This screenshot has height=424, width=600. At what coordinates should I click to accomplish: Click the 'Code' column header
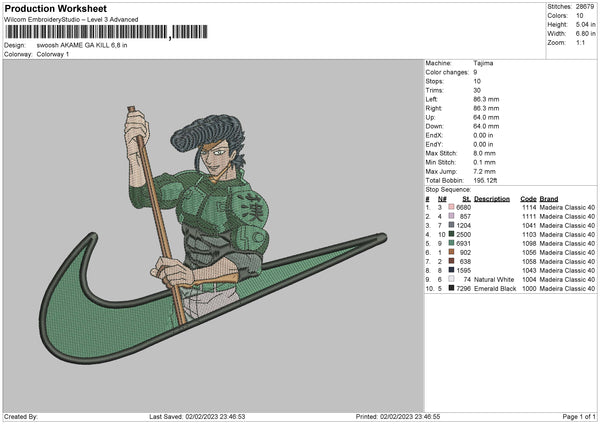tap(528, 199)
